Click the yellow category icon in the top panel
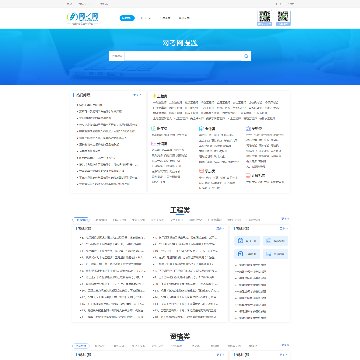The height and width of the screenshot is (360, 360). (x=154, y=96)
